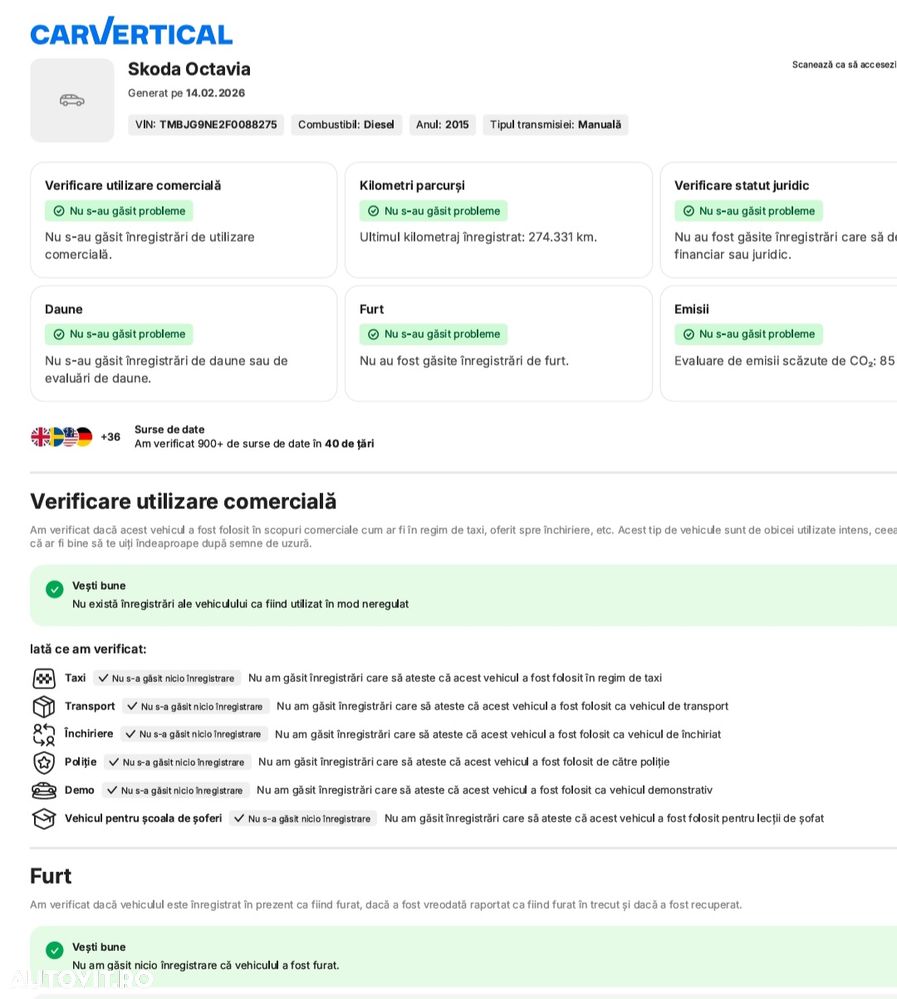
Task: Click the 'Surse de date' label
Action: pyautogui.click(x=169, y=429)
